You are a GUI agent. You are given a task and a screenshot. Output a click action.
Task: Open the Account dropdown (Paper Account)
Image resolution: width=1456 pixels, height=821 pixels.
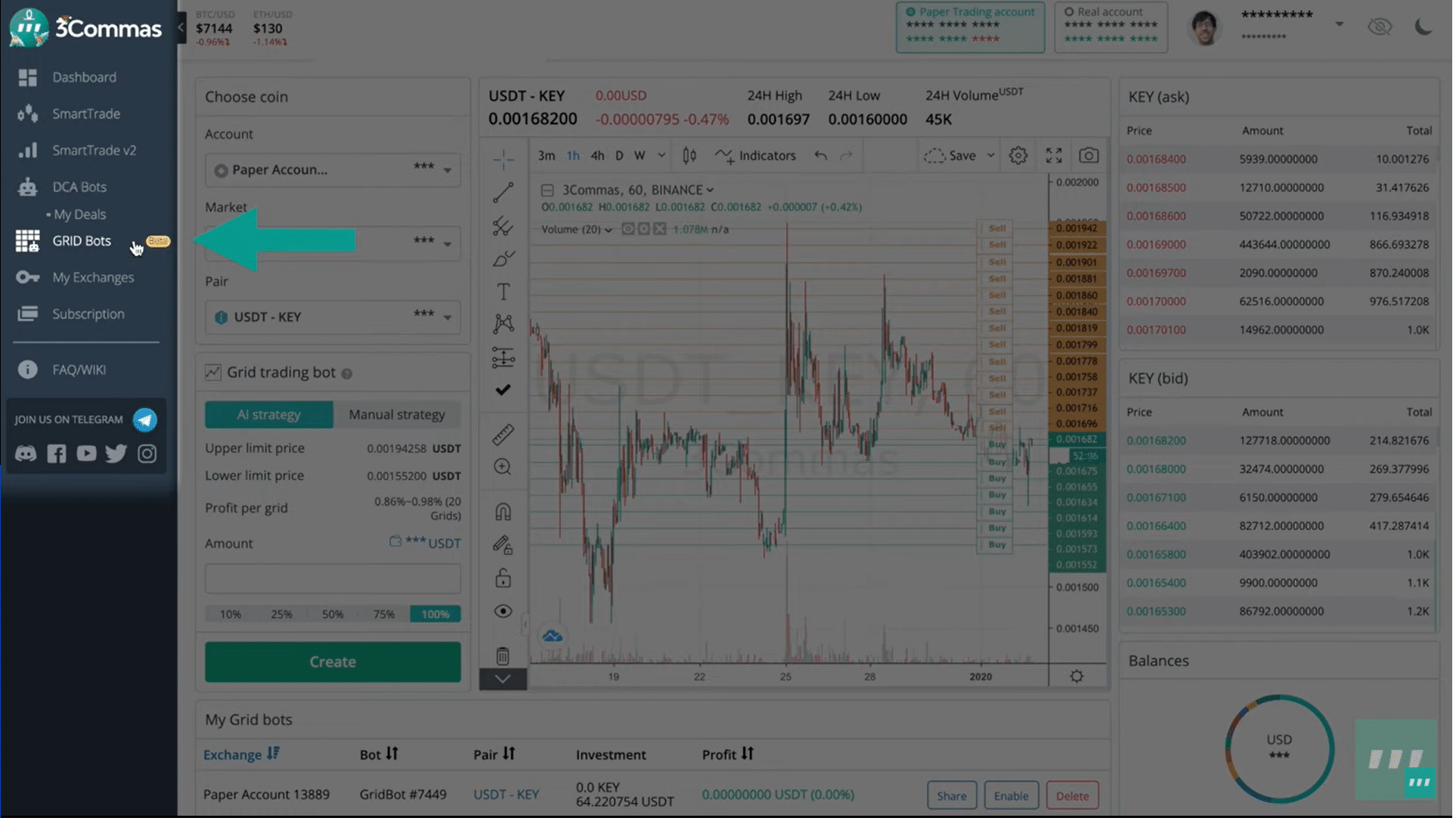point(333,170)
